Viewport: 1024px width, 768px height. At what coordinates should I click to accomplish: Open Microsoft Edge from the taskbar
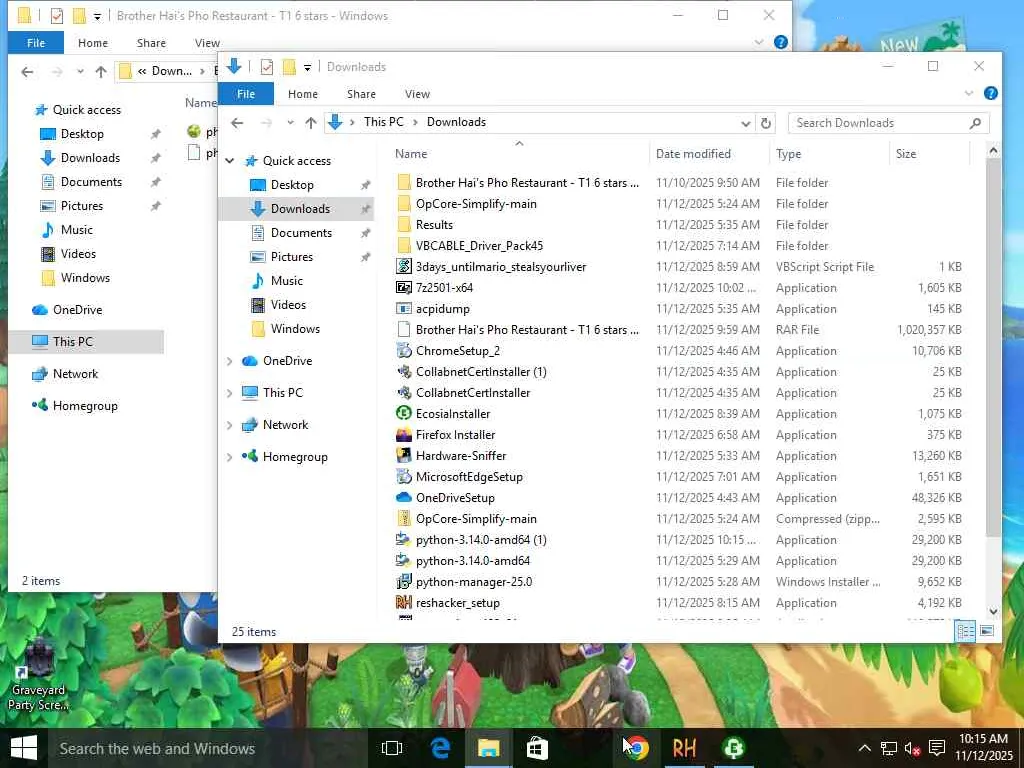(441, 748)
